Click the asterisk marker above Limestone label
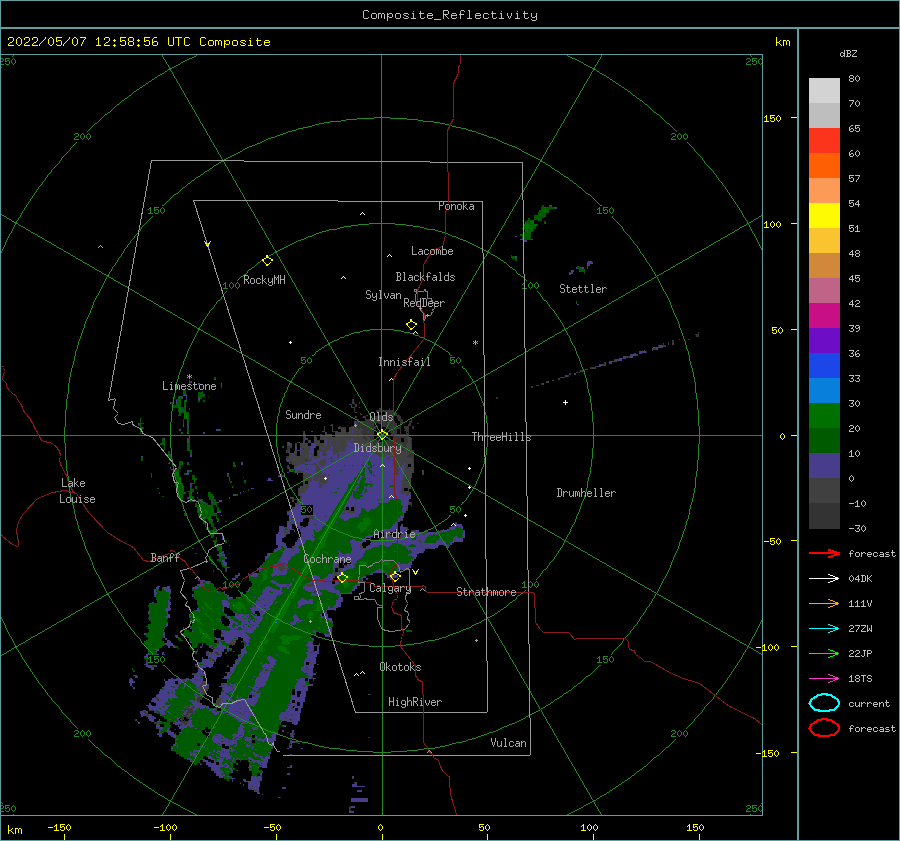Screen dimensions: 900x841 [x=189, y=377]
